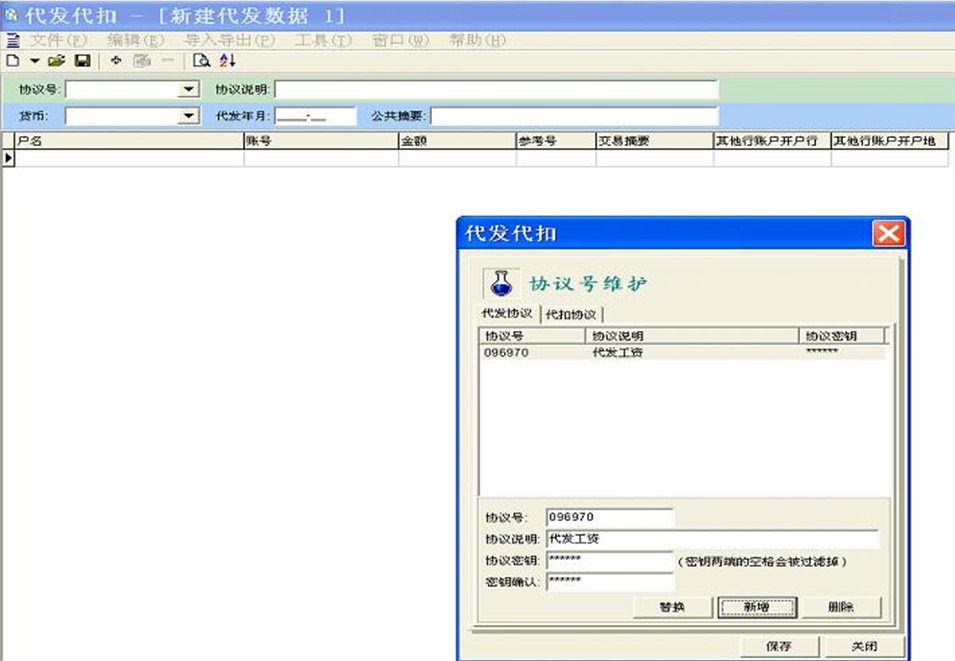Click the blue flask icon in dialog
The width and height of the screenshot is (955, 661).
point(502,284)
